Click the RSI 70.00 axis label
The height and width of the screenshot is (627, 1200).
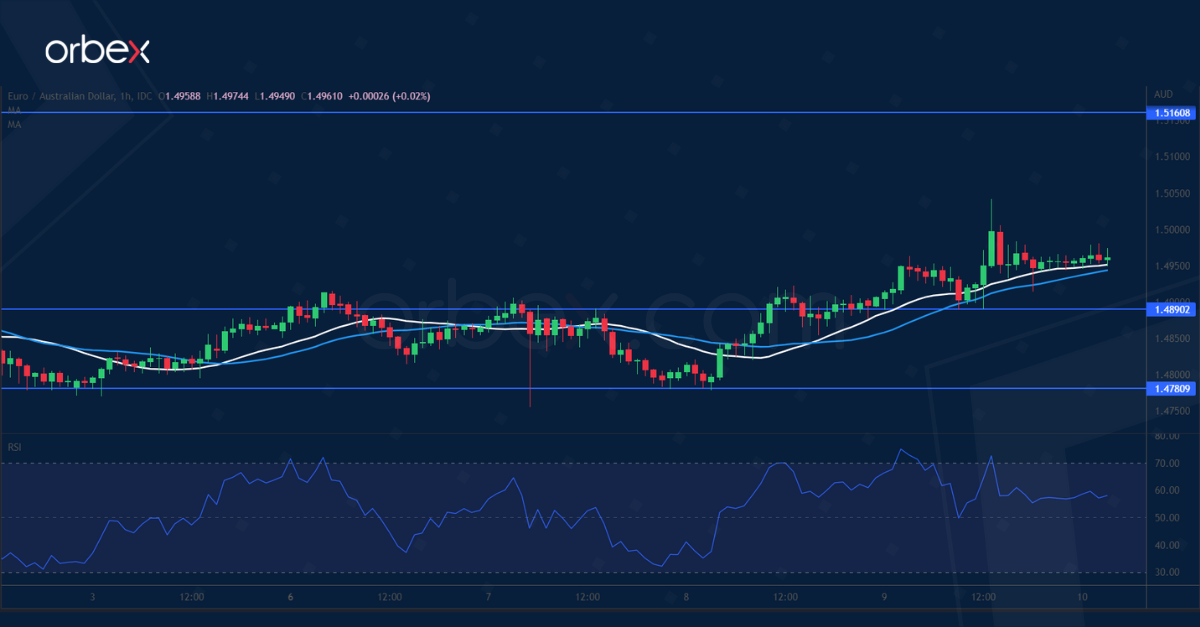click(x=1166, y=463)
